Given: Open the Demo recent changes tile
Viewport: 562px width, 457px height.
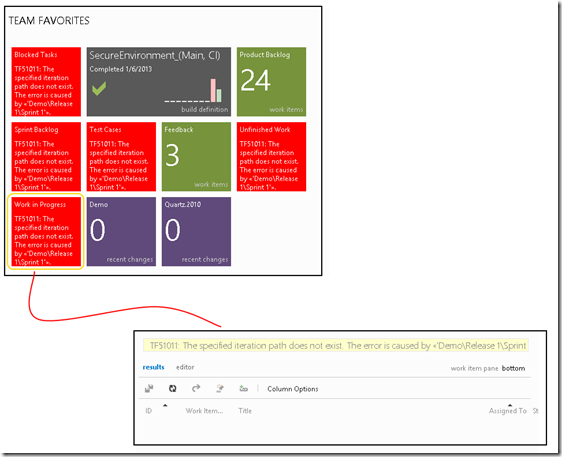Looking at the screenshot, I should click(121, 232).
